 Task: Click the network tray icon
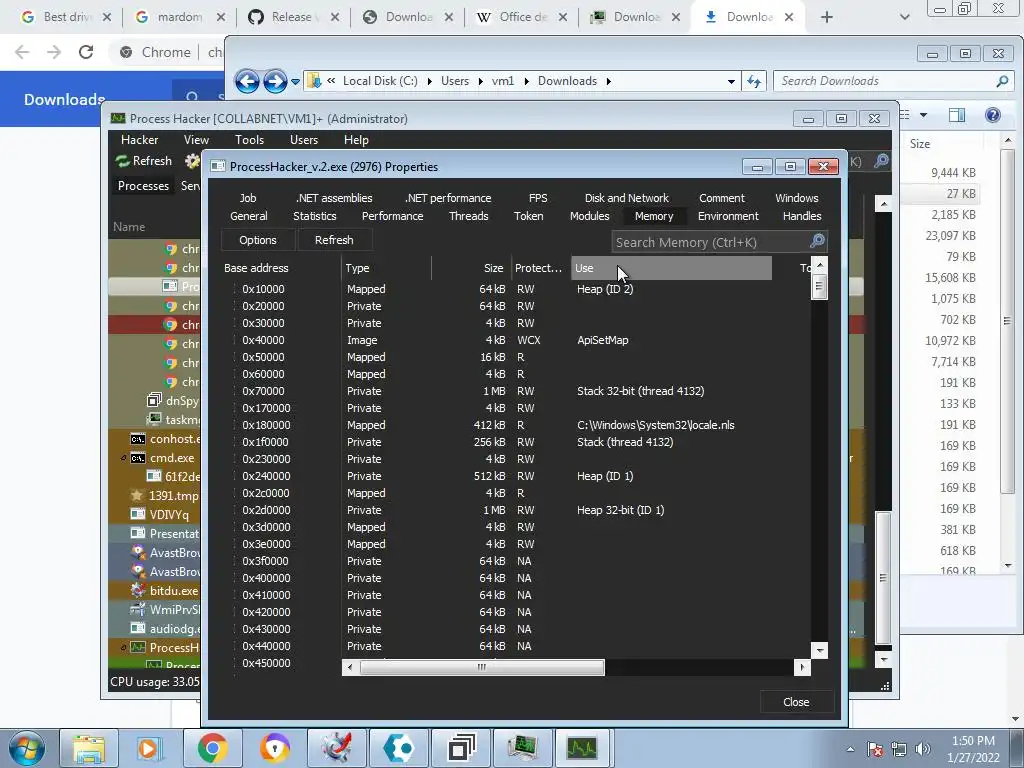[899, 749]
